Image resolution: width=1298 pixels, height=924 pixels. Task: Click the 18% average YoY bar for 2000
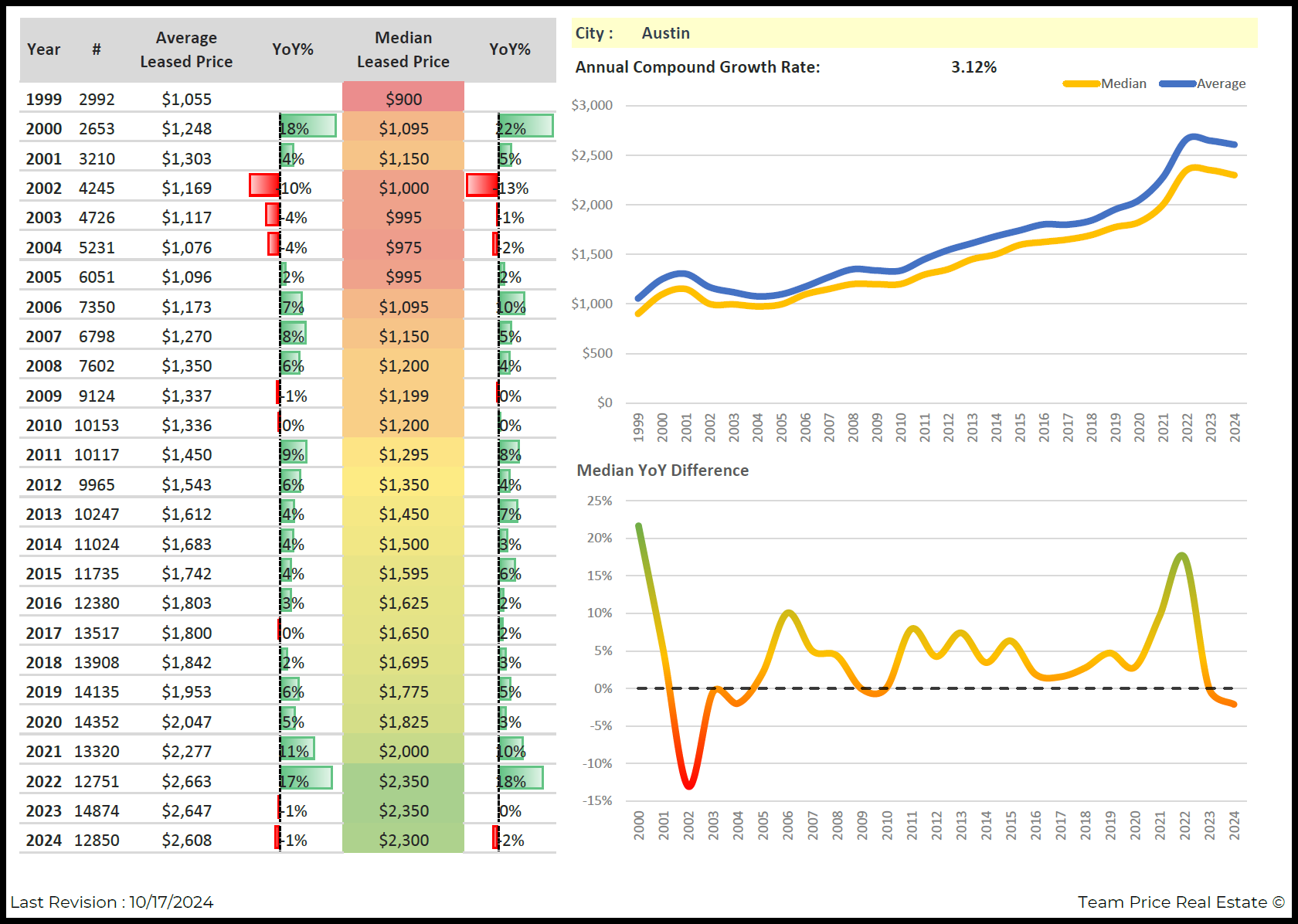(x=308, y=127)
